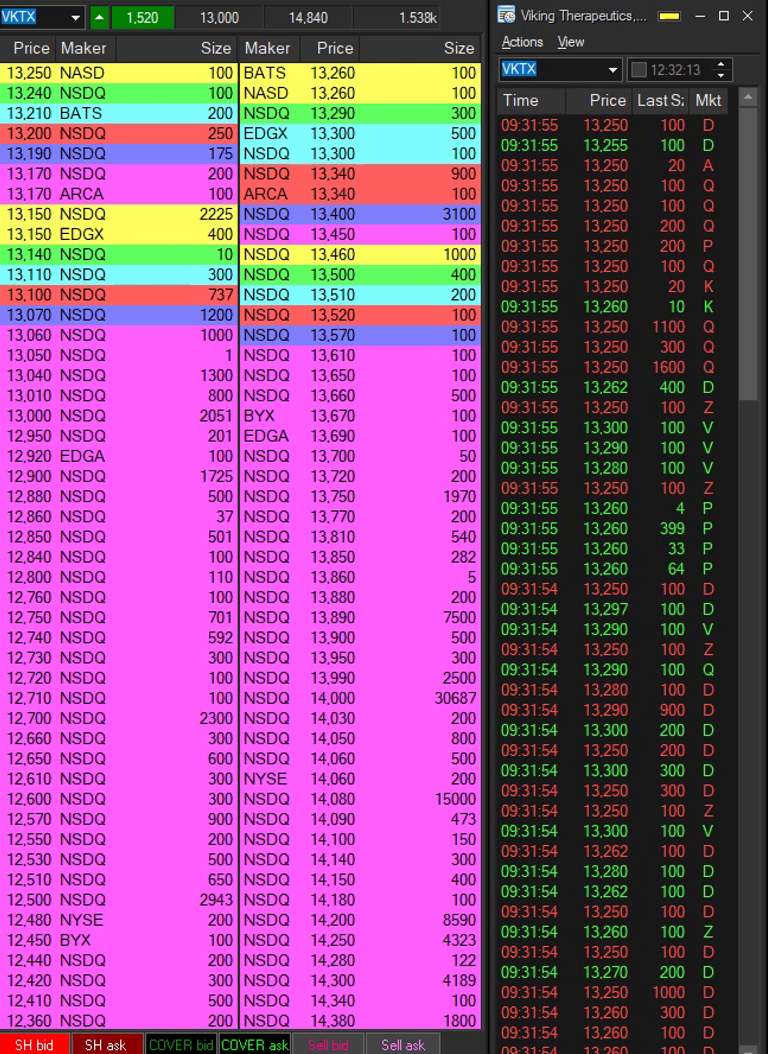Click the yellow window link color swatch
The width and height of the screenshot is (768, 1054).
point(669,16)
